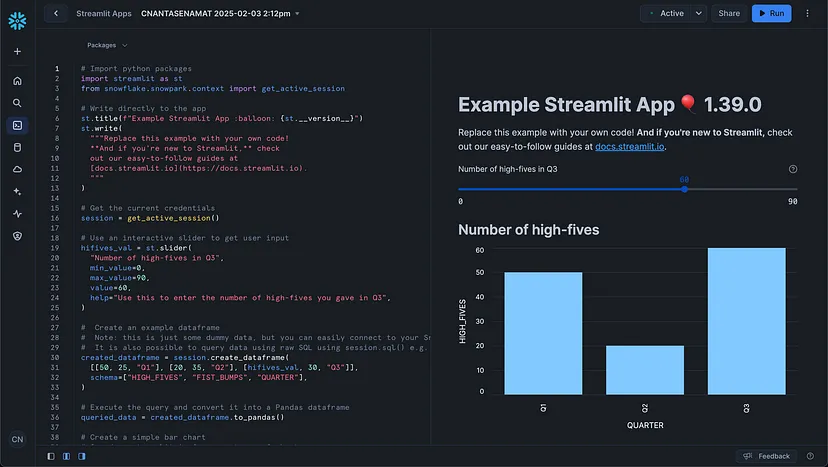Click the 'Example Streamlit App' title text
The height and width of the screenshot is (467, 828).
(566, 105)
